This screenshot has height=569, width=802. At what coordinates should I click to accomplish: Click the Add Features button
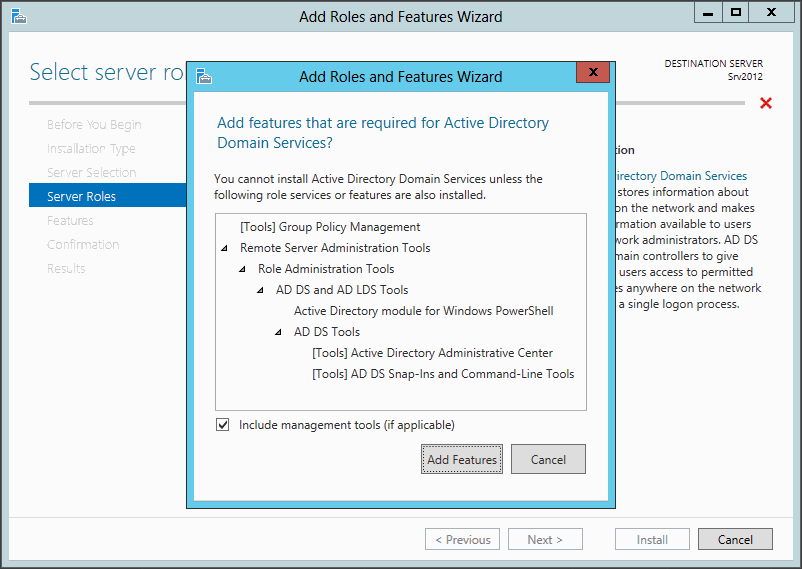(462, 459)
